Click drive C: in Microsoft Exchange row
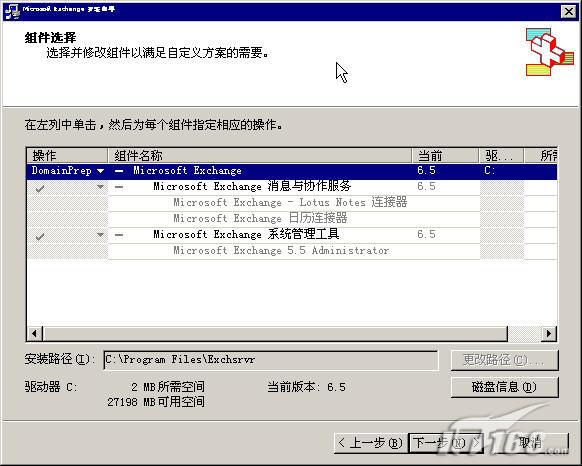Image resolution: width=582 pixels, height=466 pixels. pyautogui.click(x=490, y=171)
